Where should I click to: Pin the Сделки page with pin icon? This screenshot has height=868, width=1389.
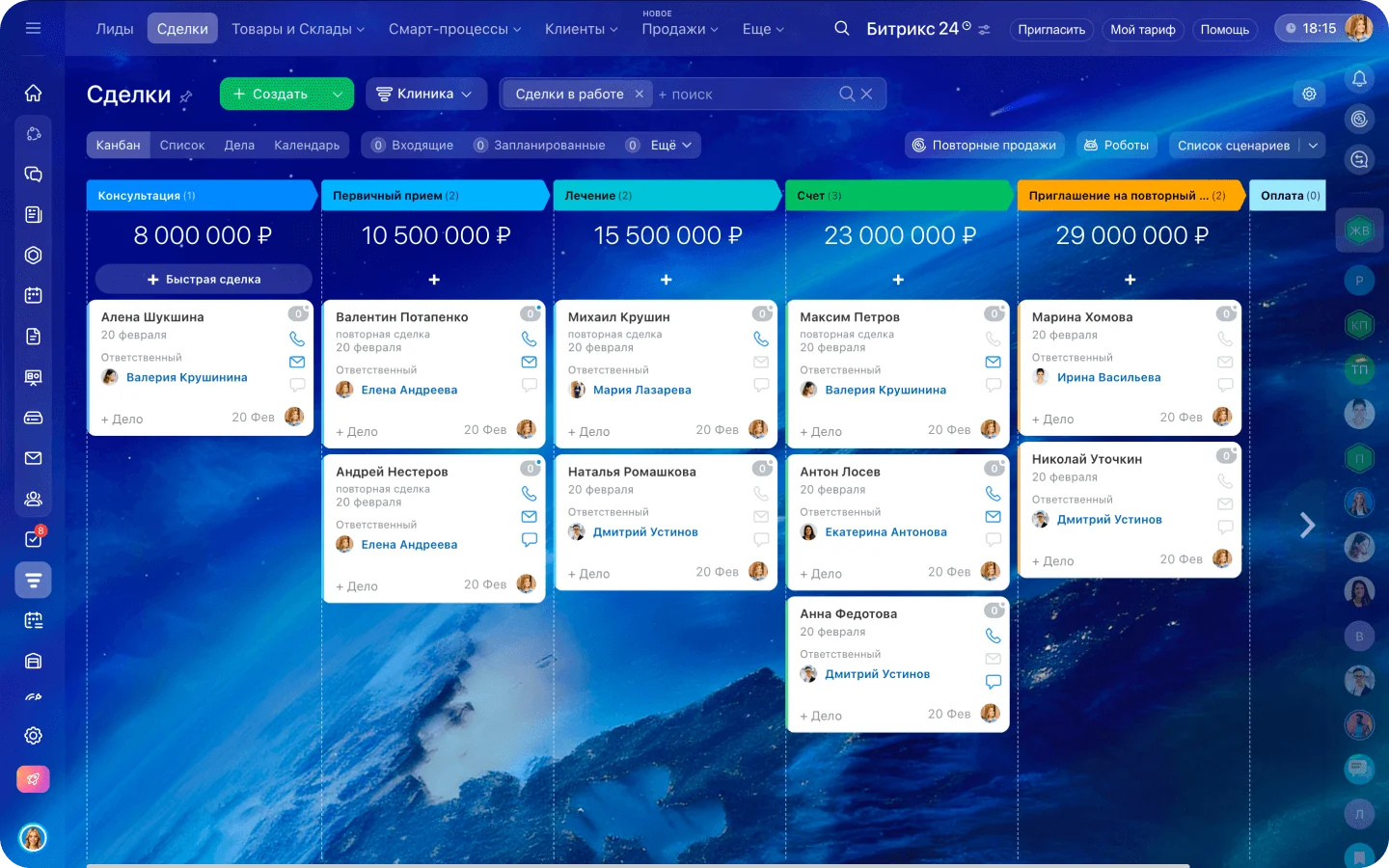pyautogui.click(x=186, y=96)
